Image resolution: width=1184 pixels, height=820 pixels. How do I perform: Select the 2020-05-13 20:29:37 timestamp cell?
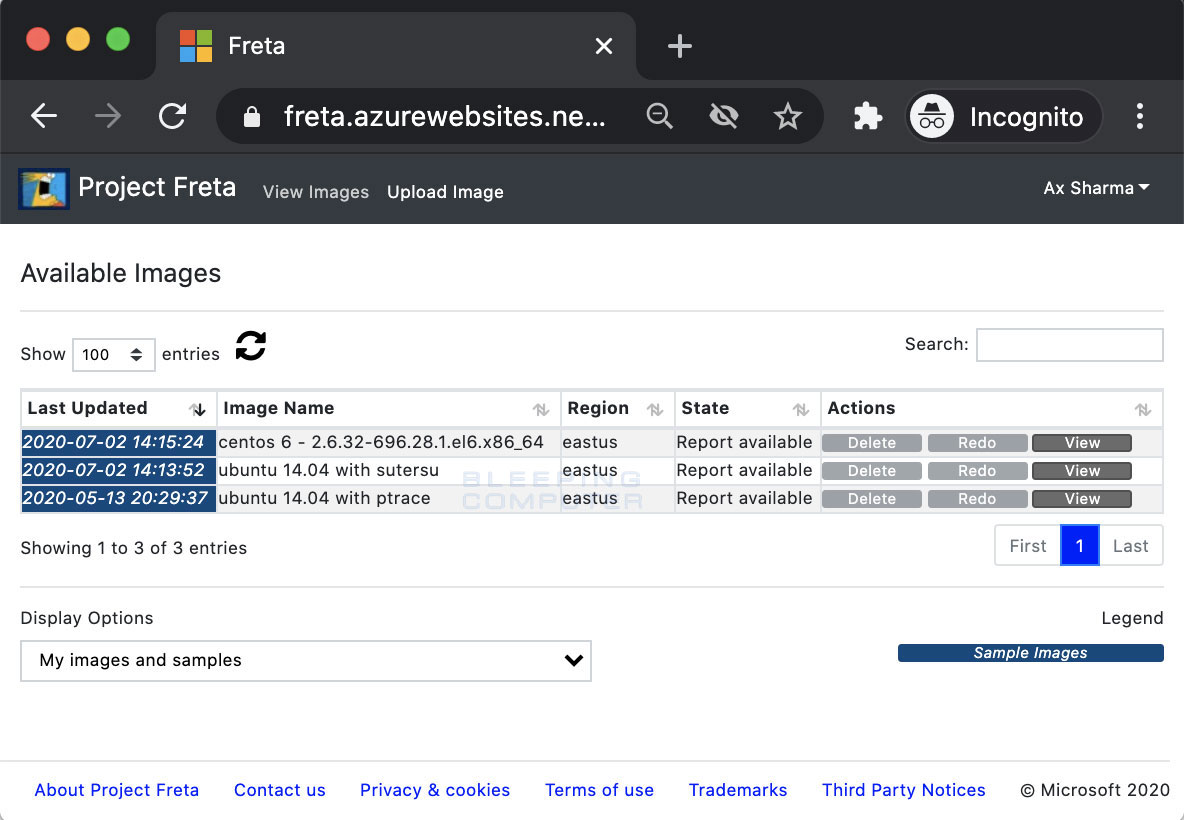point(119,498)
